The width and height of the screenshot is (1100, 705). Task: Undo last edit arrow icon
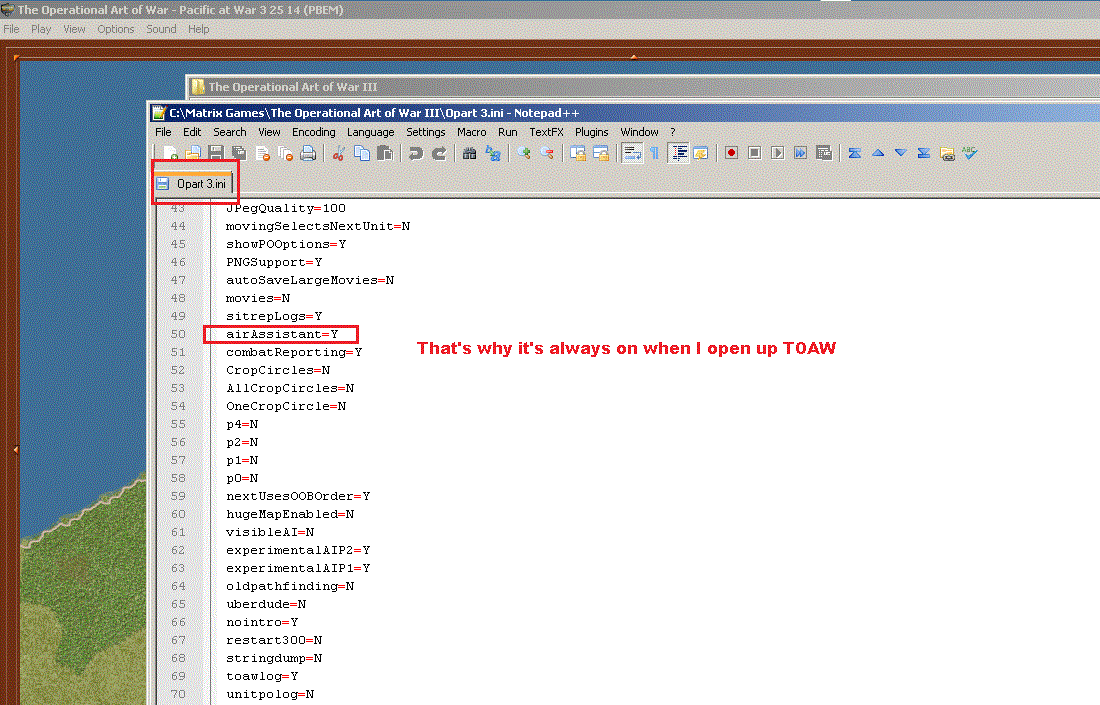coord(416,153)
